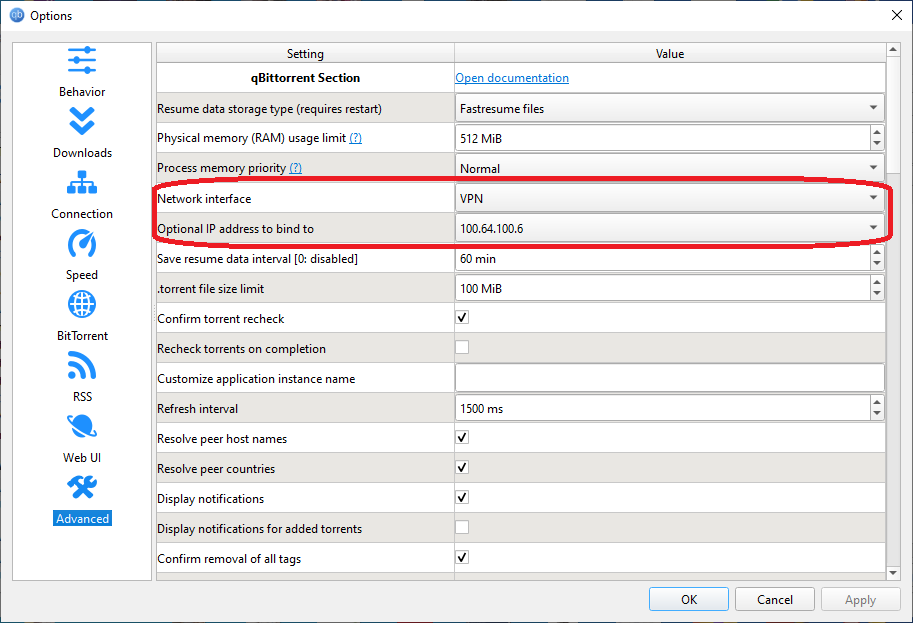Click the Physical memory 512 MiB field
The width and height of the screenshot is (913, 623).
[x=663, y=139]
